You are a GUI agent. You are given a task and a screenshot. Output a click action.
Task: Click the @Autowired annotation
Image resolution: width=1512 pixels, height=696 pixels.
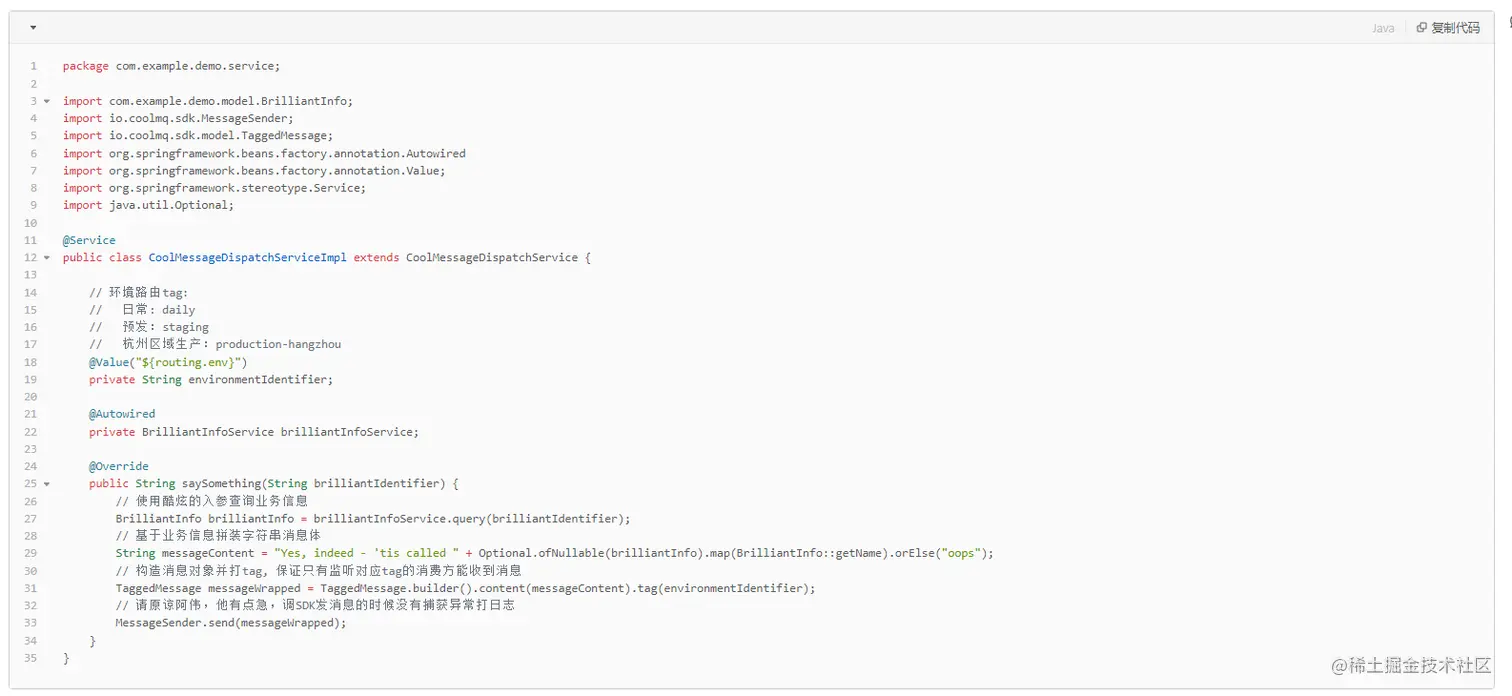122,414
